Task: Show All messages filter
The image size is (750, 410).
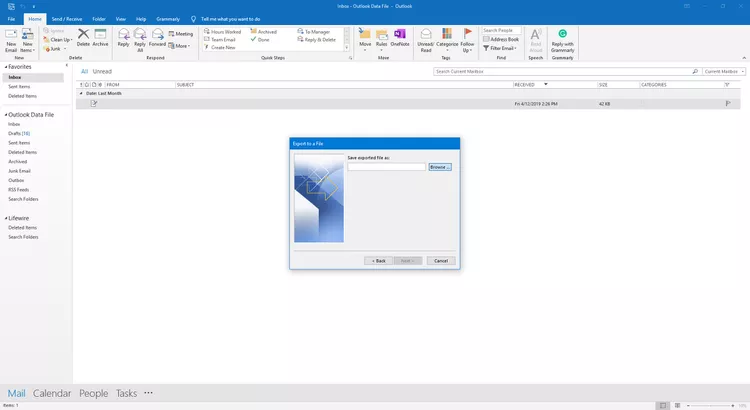Action: coord(84,71)
